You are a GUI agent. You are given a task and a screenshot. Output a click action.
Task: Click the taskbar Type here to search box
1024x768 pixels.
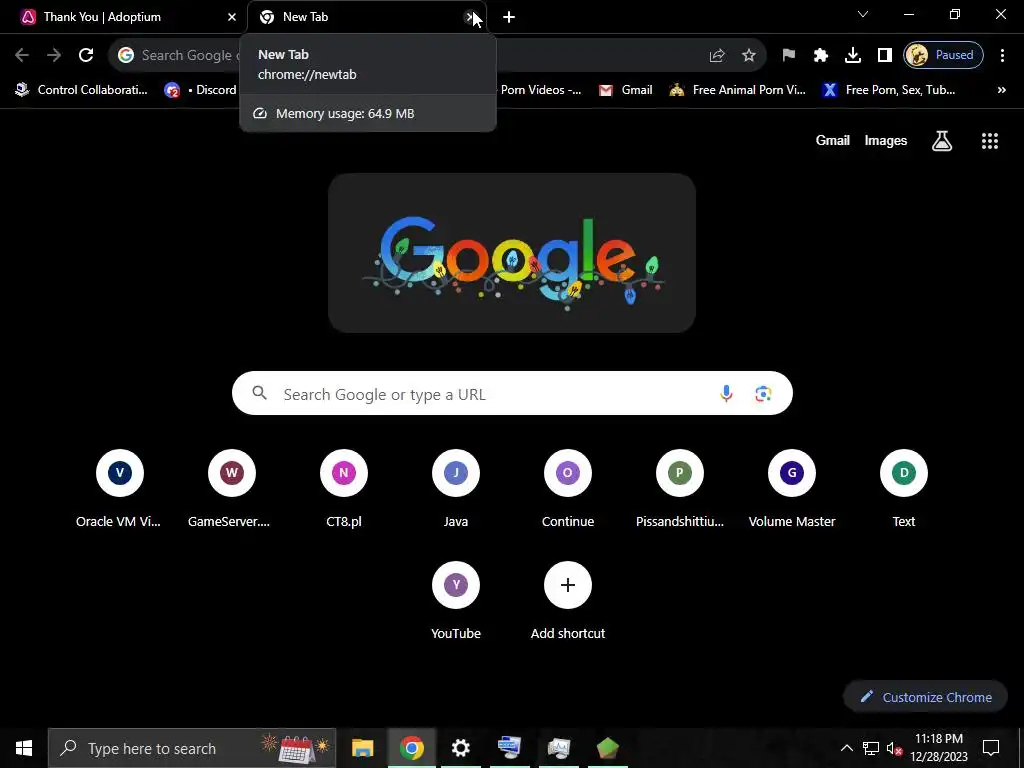192,748
